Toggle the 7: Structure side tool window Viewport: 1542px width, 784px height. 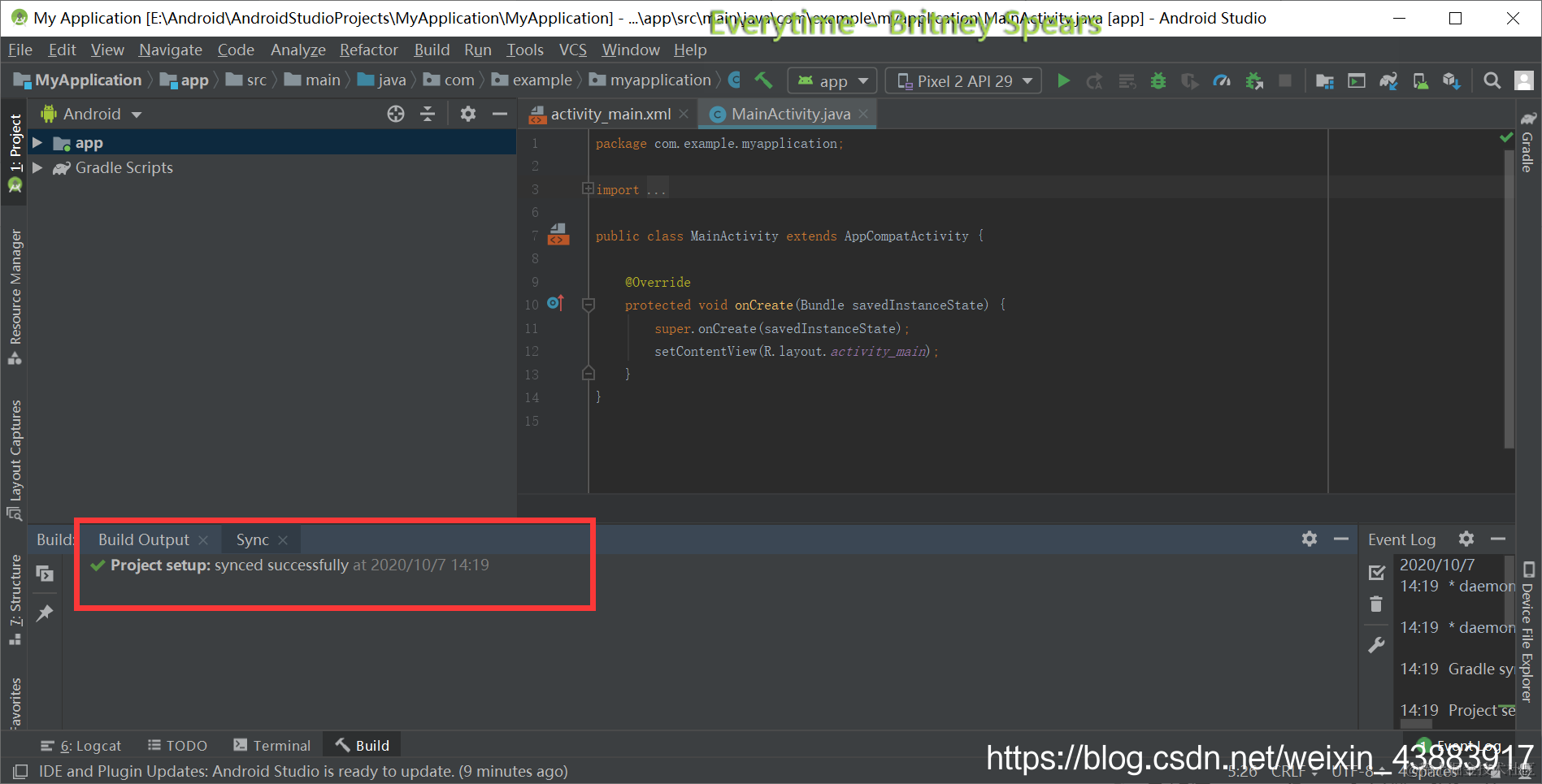tap(15, 600)
